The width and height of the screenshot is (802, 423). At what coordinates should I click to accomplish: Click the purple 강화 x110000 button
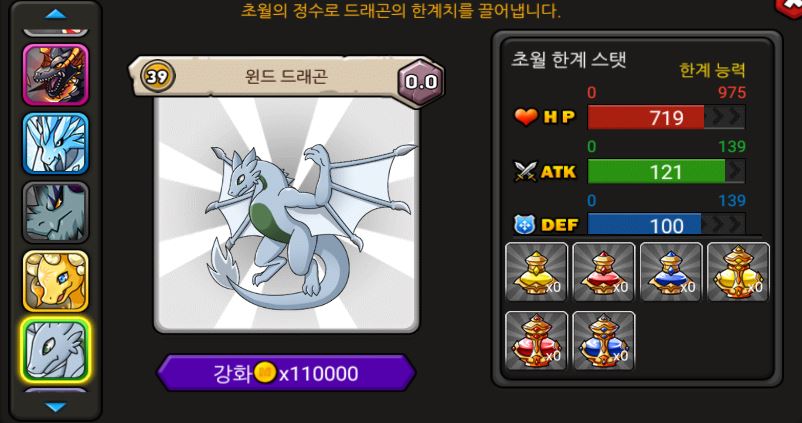point(286,373)
